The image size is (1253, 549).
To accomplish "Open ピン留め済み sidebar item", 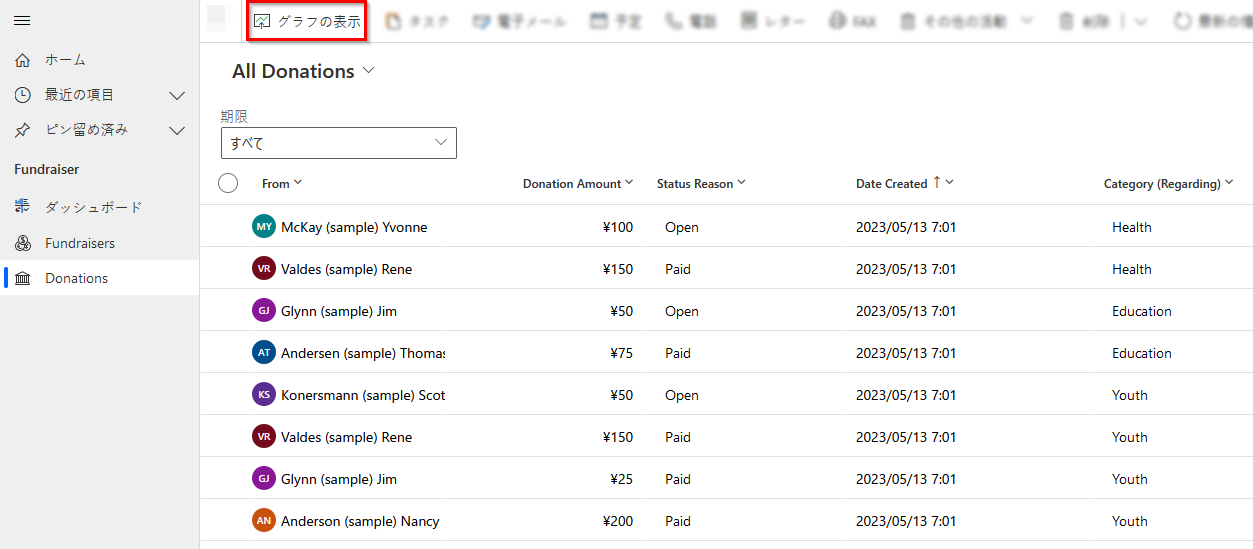I will 86,130.
